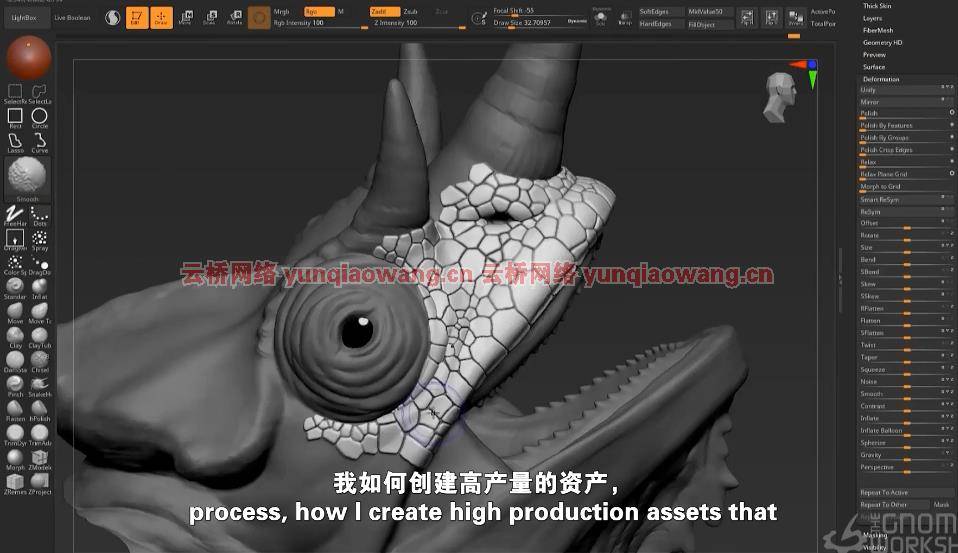Select the Standard brush
Viewport: 958px width, 553px height.
point(15,288)
